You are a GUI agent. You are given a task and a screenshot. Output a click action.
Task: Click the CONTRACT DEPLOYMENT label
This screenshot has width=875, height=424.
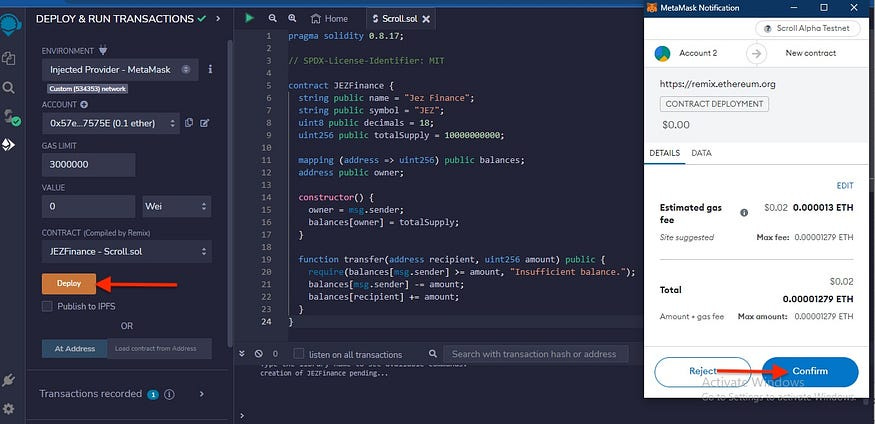pos(714,104)
